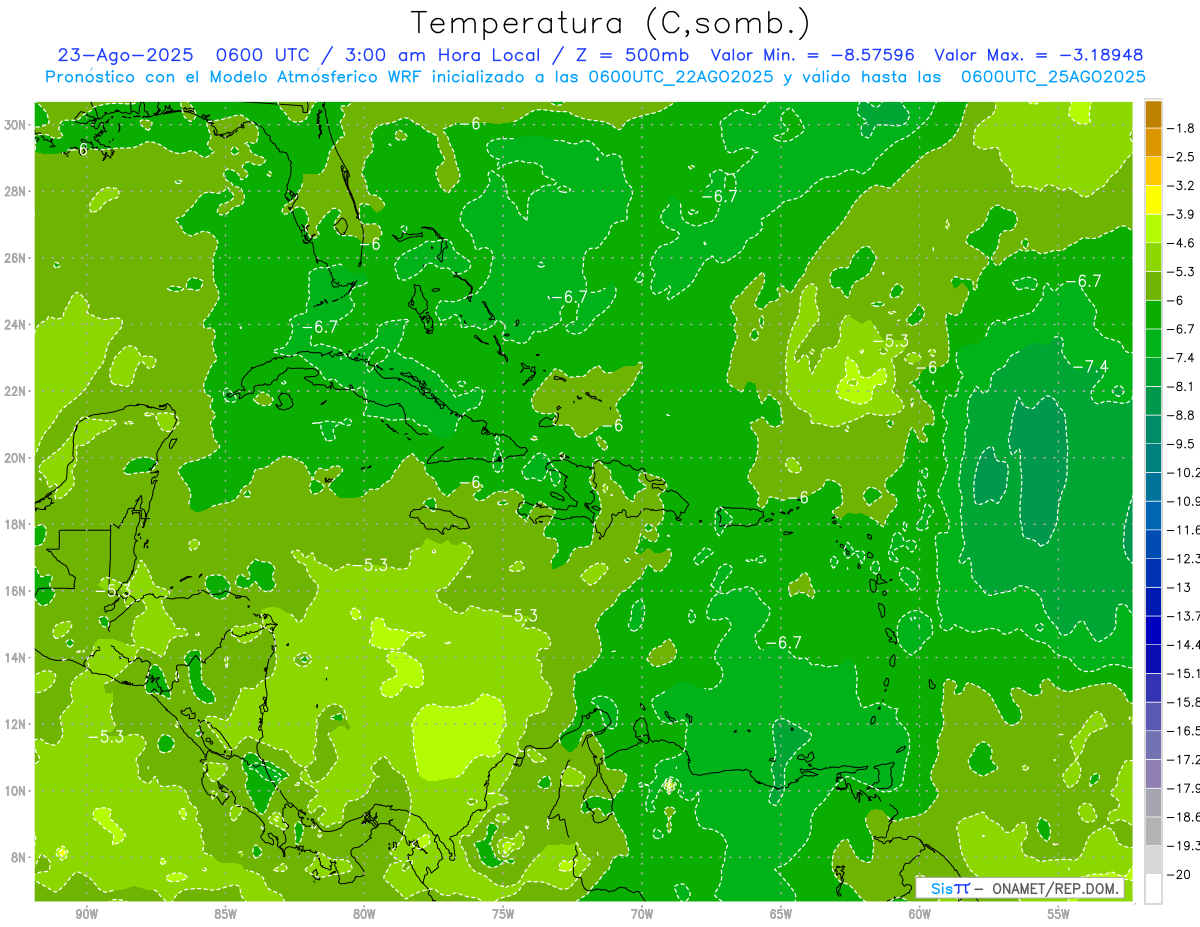Click the 55W longitude axis label
Image resolution: width=1200 pixels, height=927 pixels.
(x=1059, y=914)
